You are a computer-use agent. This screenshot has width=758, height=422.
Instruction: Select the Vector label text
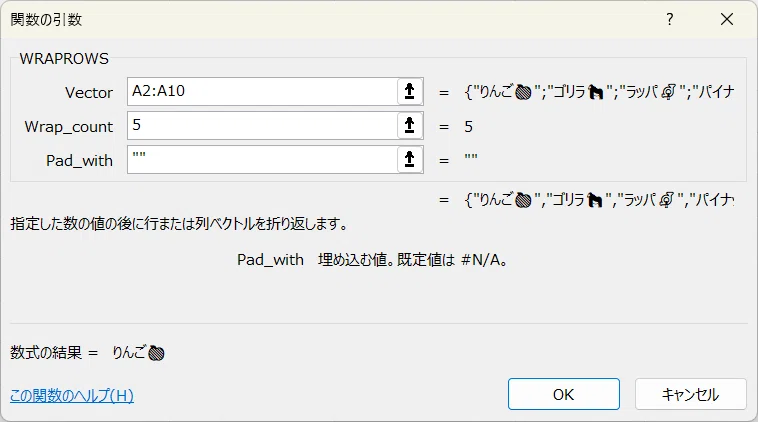click(x=89, y=92)
